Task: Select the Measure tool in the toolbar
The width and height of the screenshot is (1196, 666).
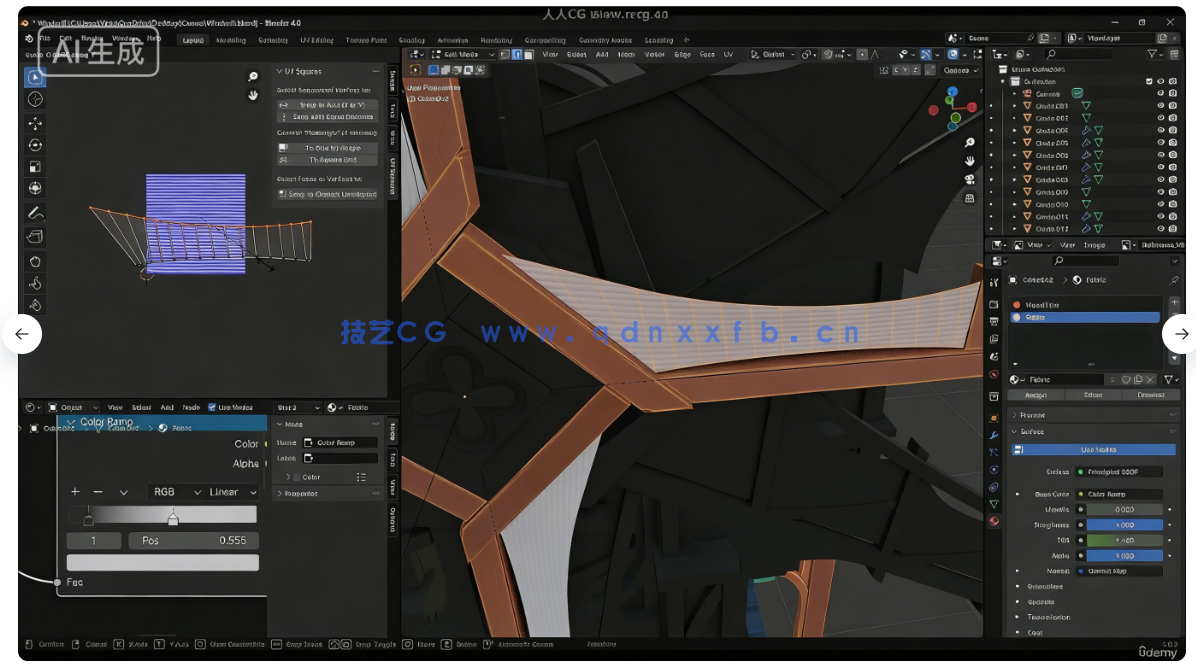Action: click(36, 235)
